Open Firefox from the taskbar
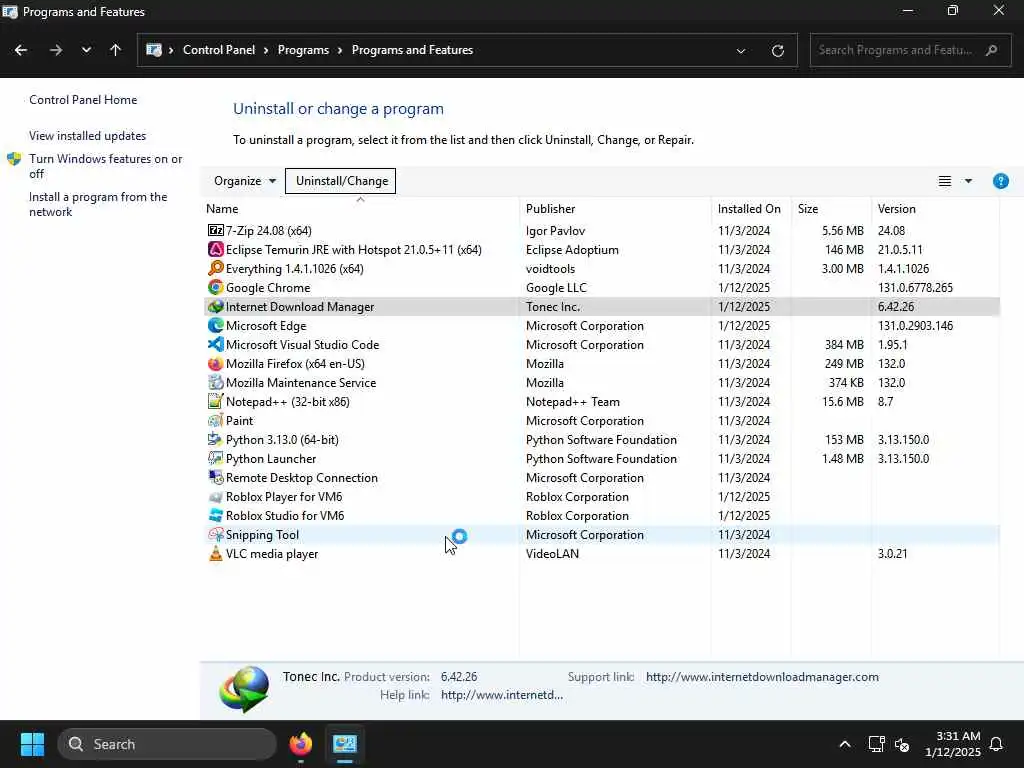The height and width of the screenshot is (768, 1024). 300,744
